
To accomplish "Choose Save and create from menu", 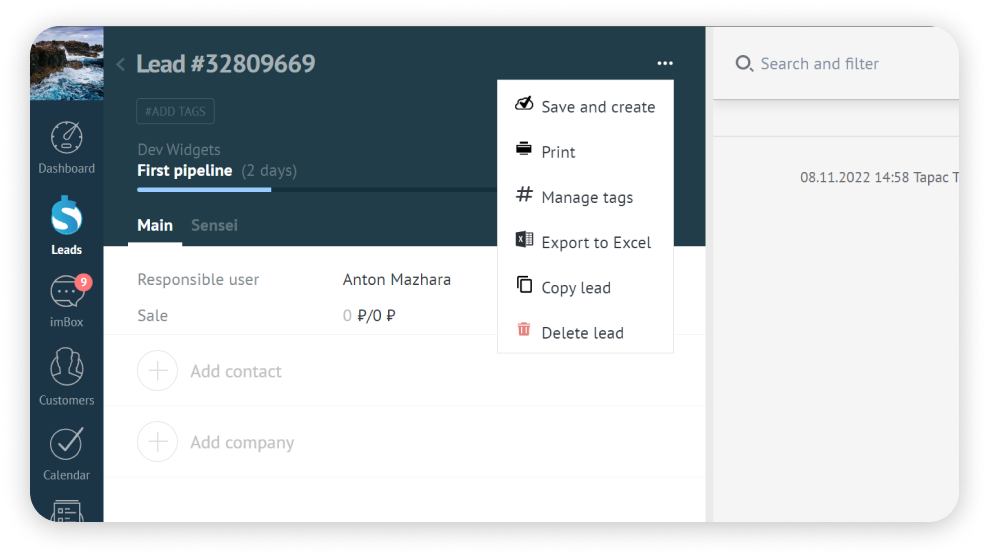I will click(585, 107).
